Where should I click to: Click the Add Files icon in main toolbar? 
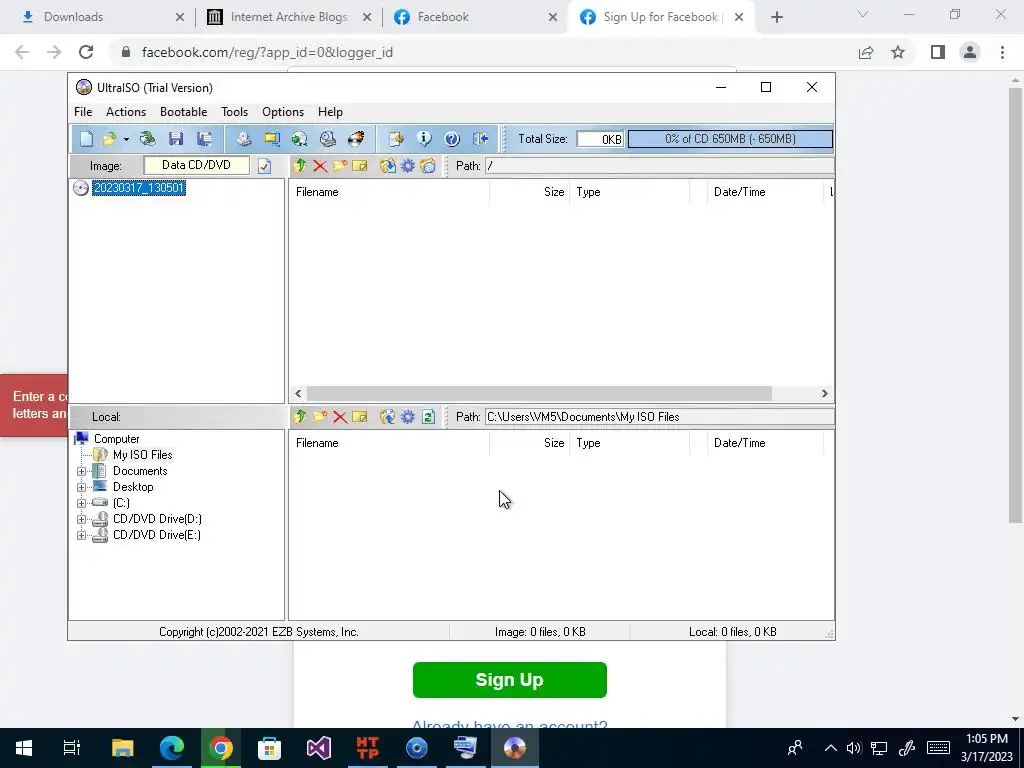[396, 138]
